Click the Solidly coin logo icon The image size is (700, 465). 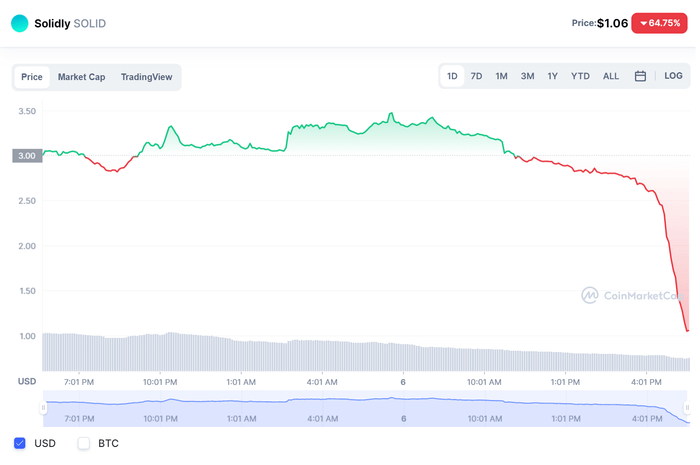19,23
